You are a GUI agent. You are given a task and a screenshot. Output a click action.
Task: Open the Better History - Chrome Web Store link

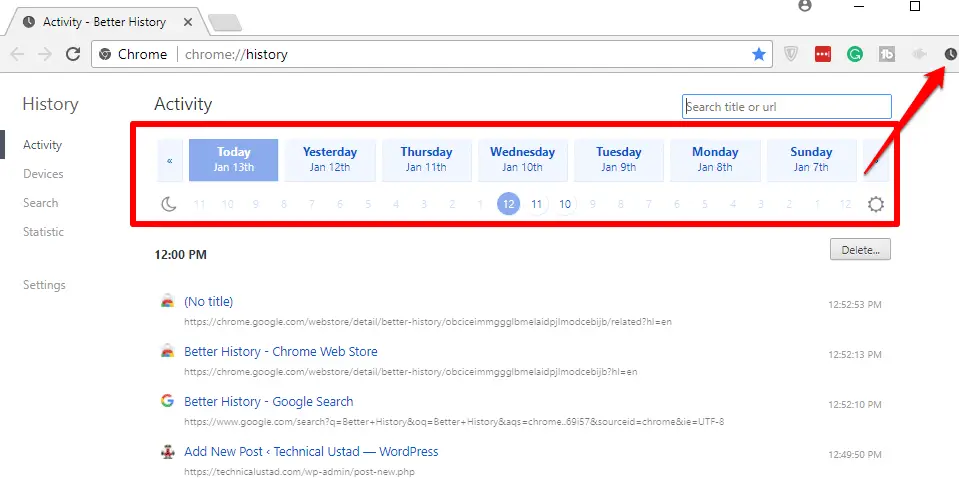click(281, 351)
